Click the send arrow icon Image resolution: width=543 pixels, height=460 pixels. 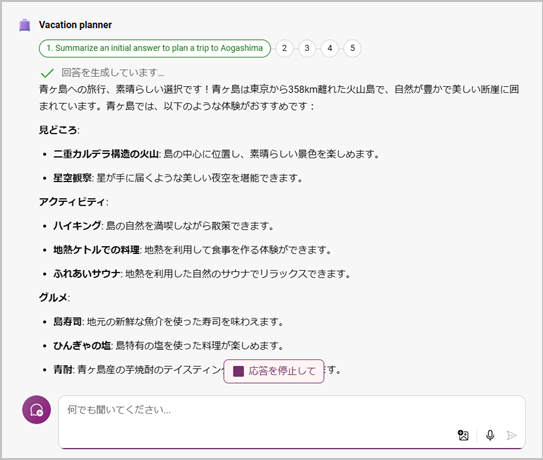click(511, 435)
